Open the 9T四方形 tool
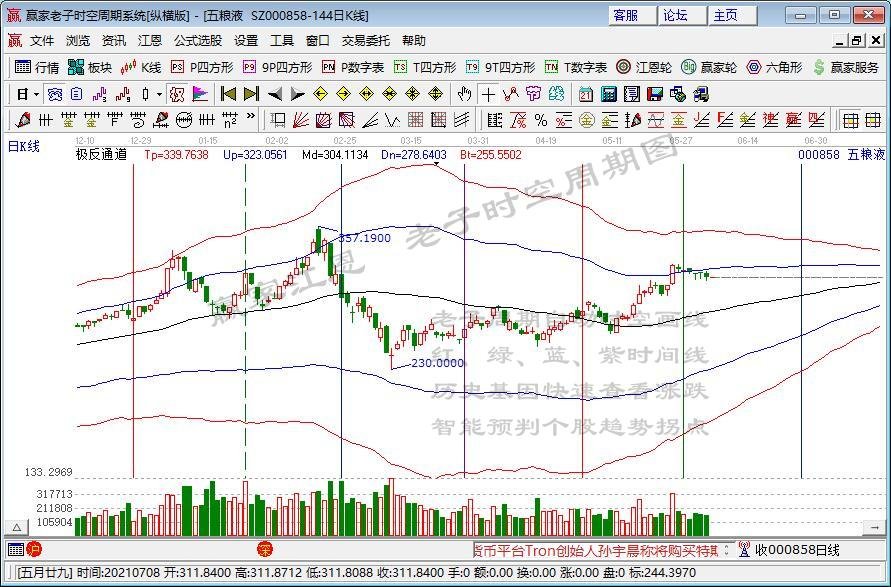Viewport: 891px width, 587px height. [500, 68]
